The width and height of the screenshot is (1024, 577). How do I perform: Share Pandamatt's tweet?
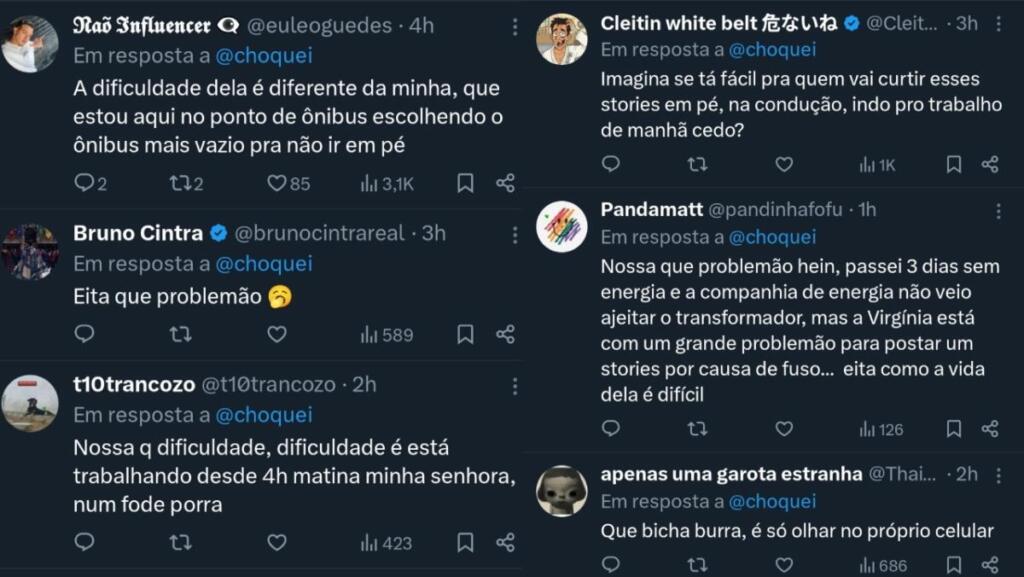pyautogui.click(x=989, y=429)
